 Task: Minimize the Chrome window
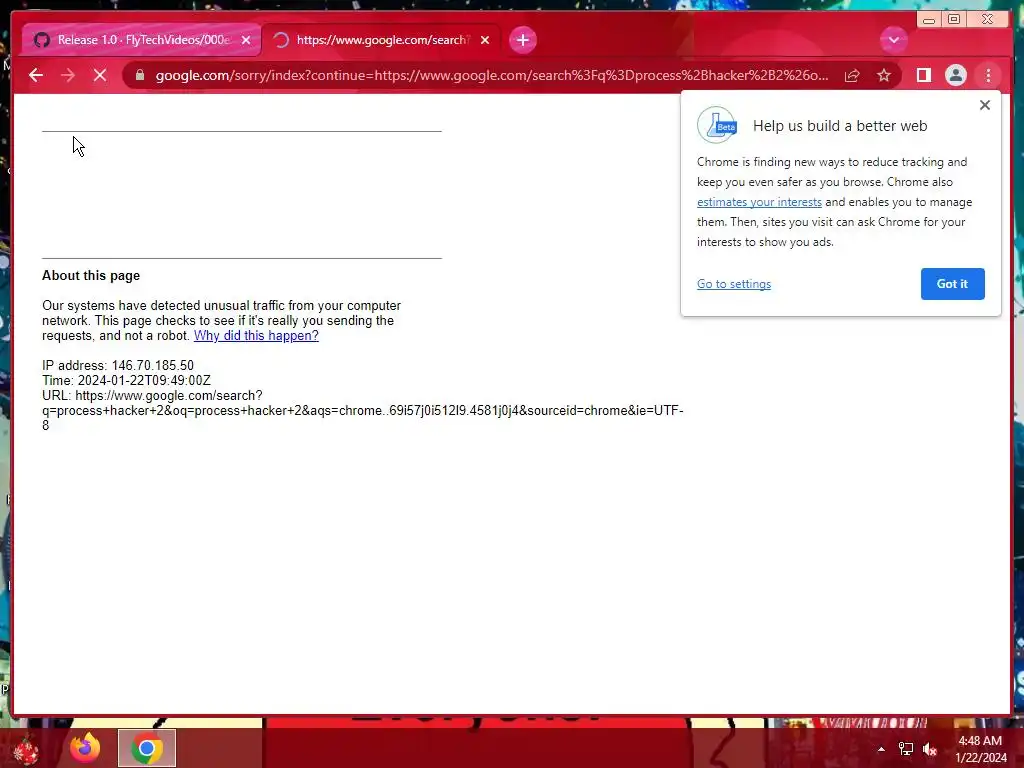tap(929, 20)
